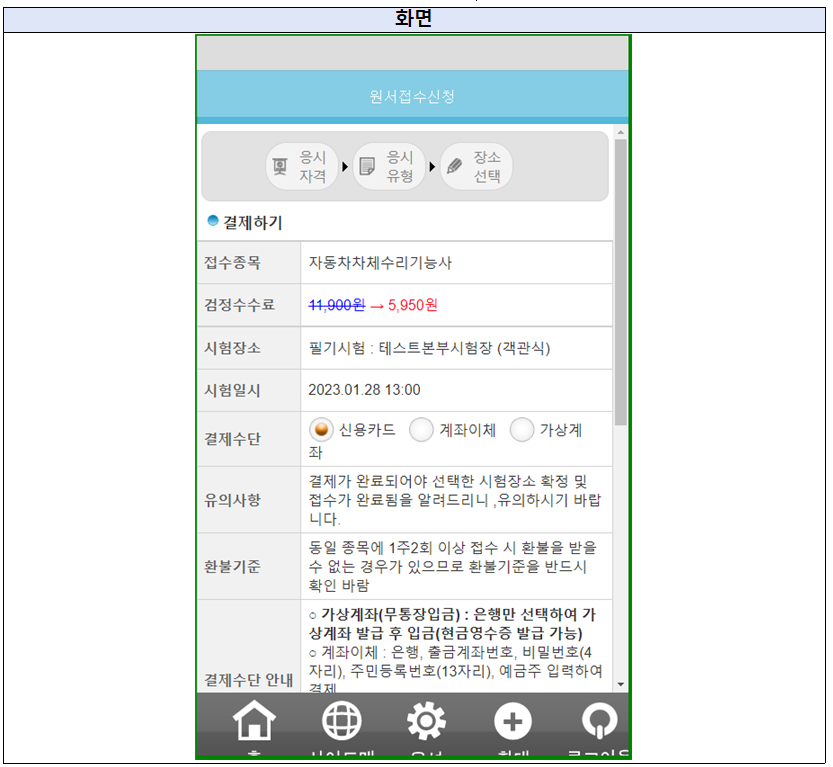Tap the Home icon in the bottom bar
Screen dimensions: 833x767
click(254, 720)
